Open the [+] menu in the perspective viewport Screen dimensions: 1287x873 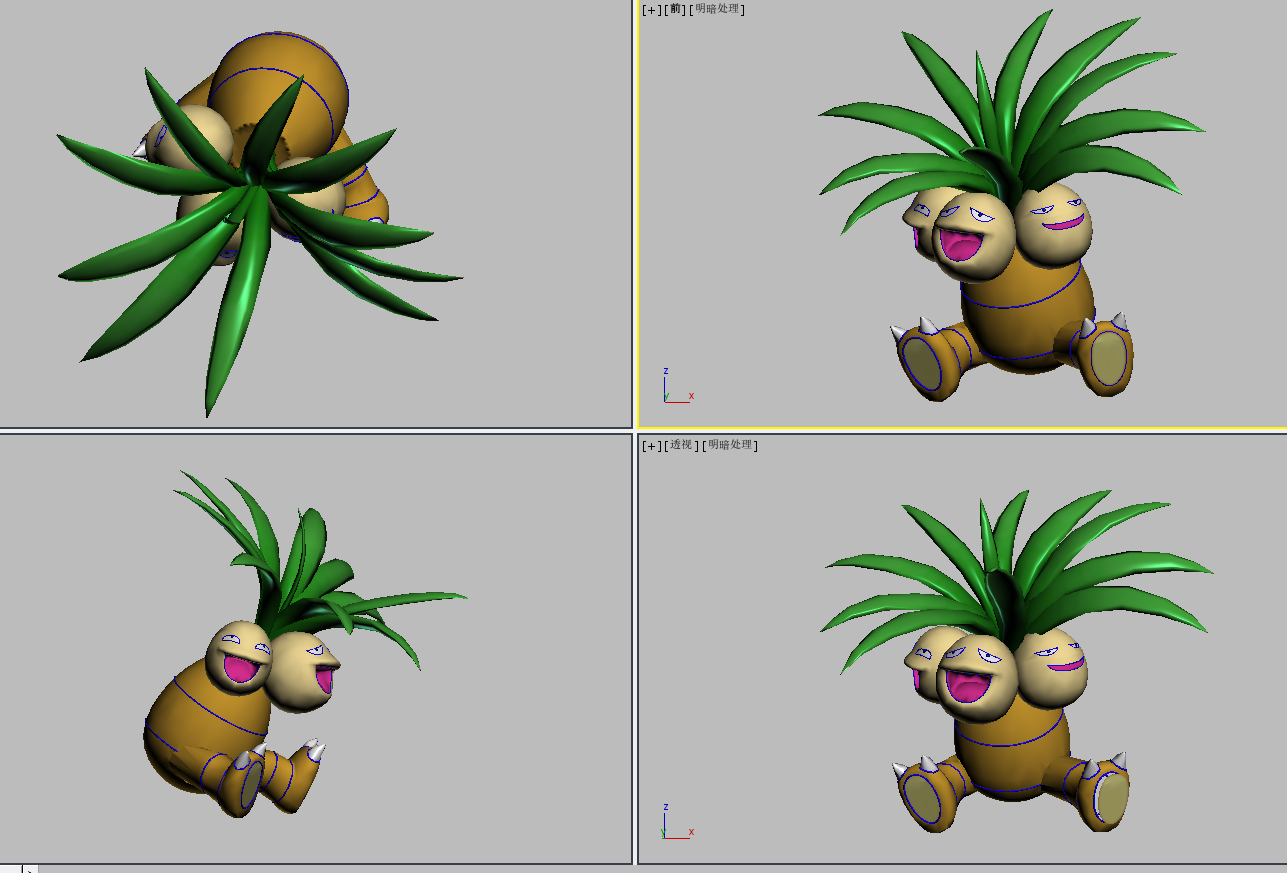[650, 446]
